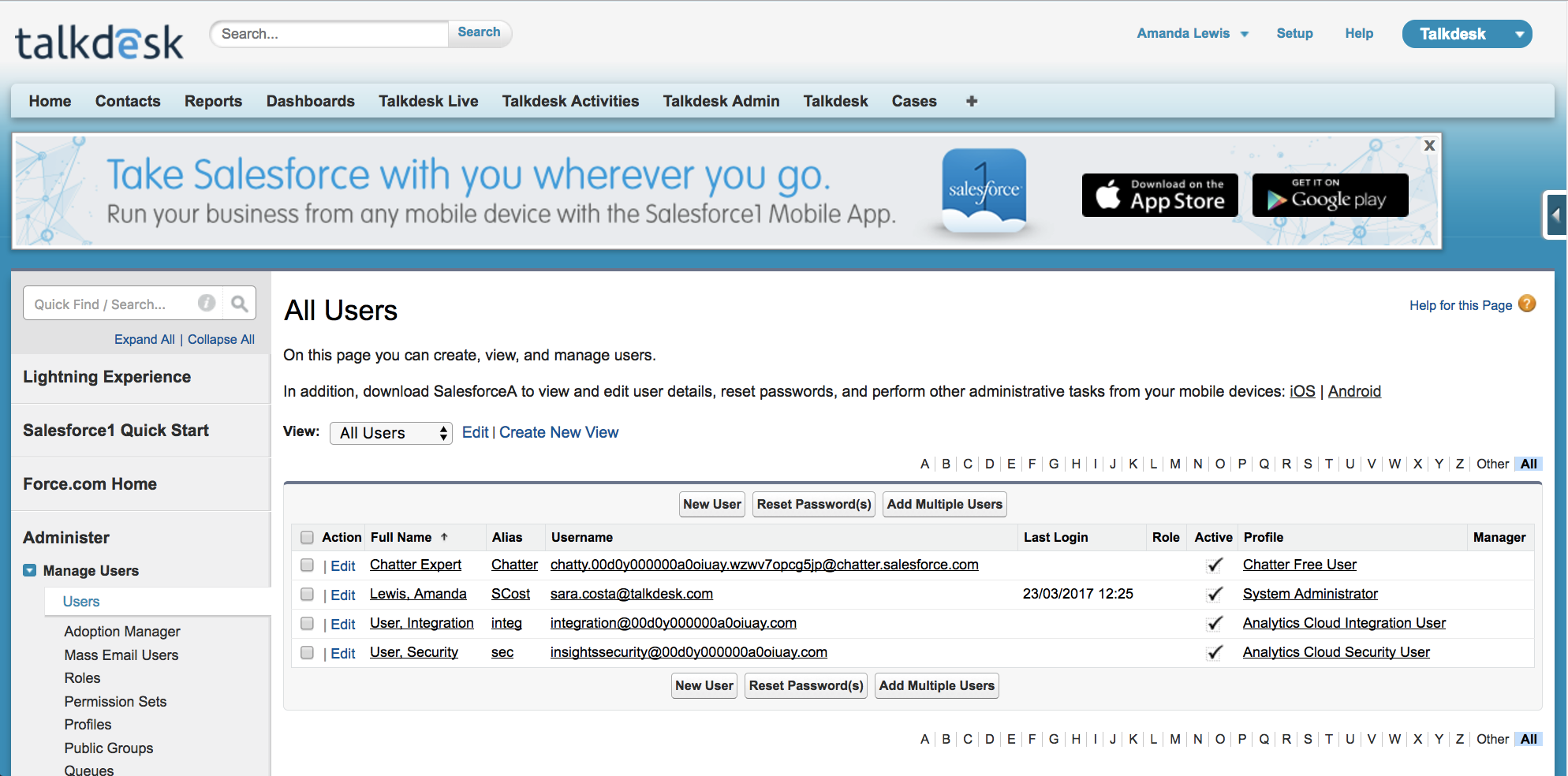This screenshot has height=776, width=1568.
Task: Toggle the select-all checkbox in table header
Action: click(x=307, y=538)
